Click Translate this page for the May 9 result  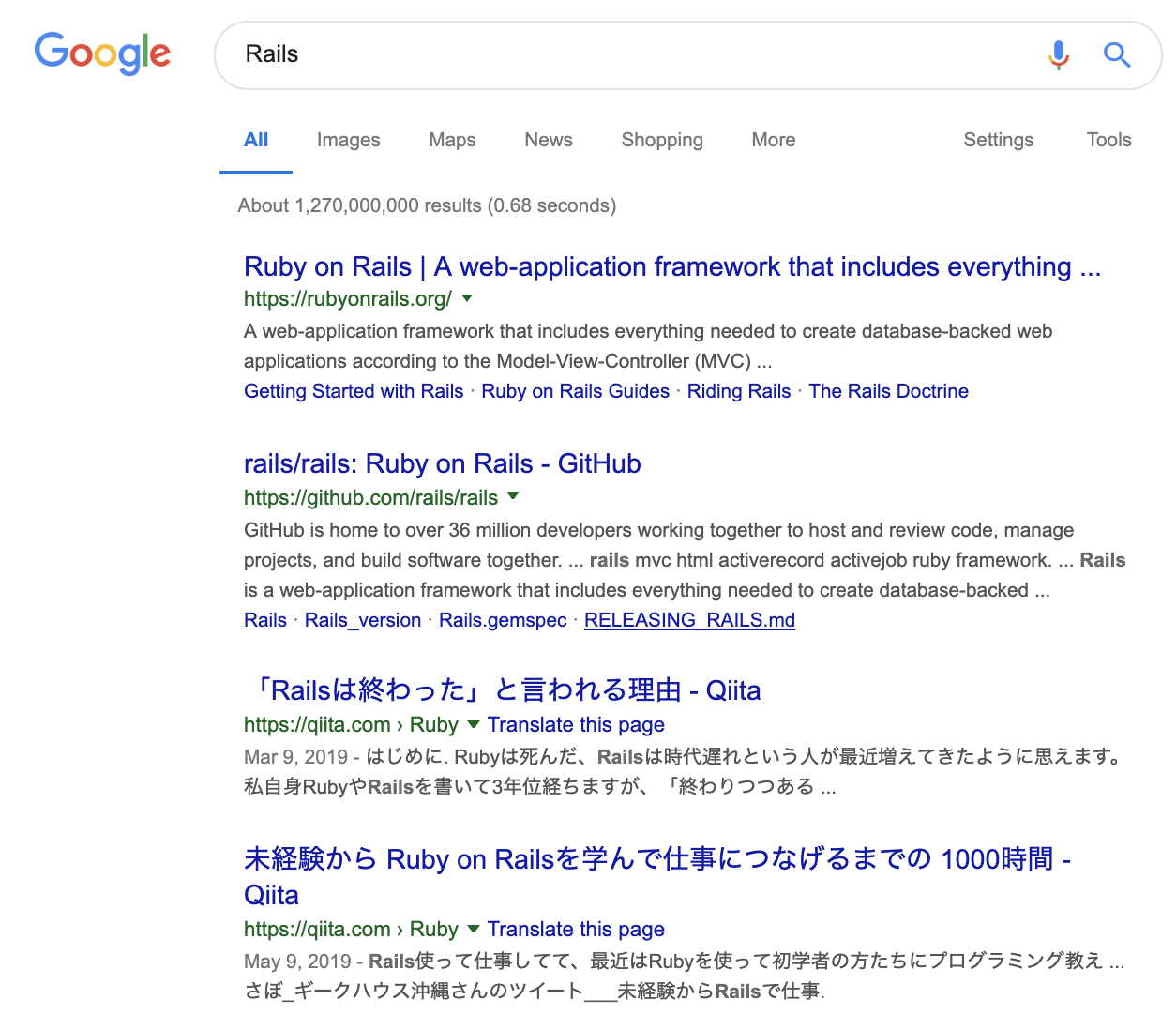[576, 930]
